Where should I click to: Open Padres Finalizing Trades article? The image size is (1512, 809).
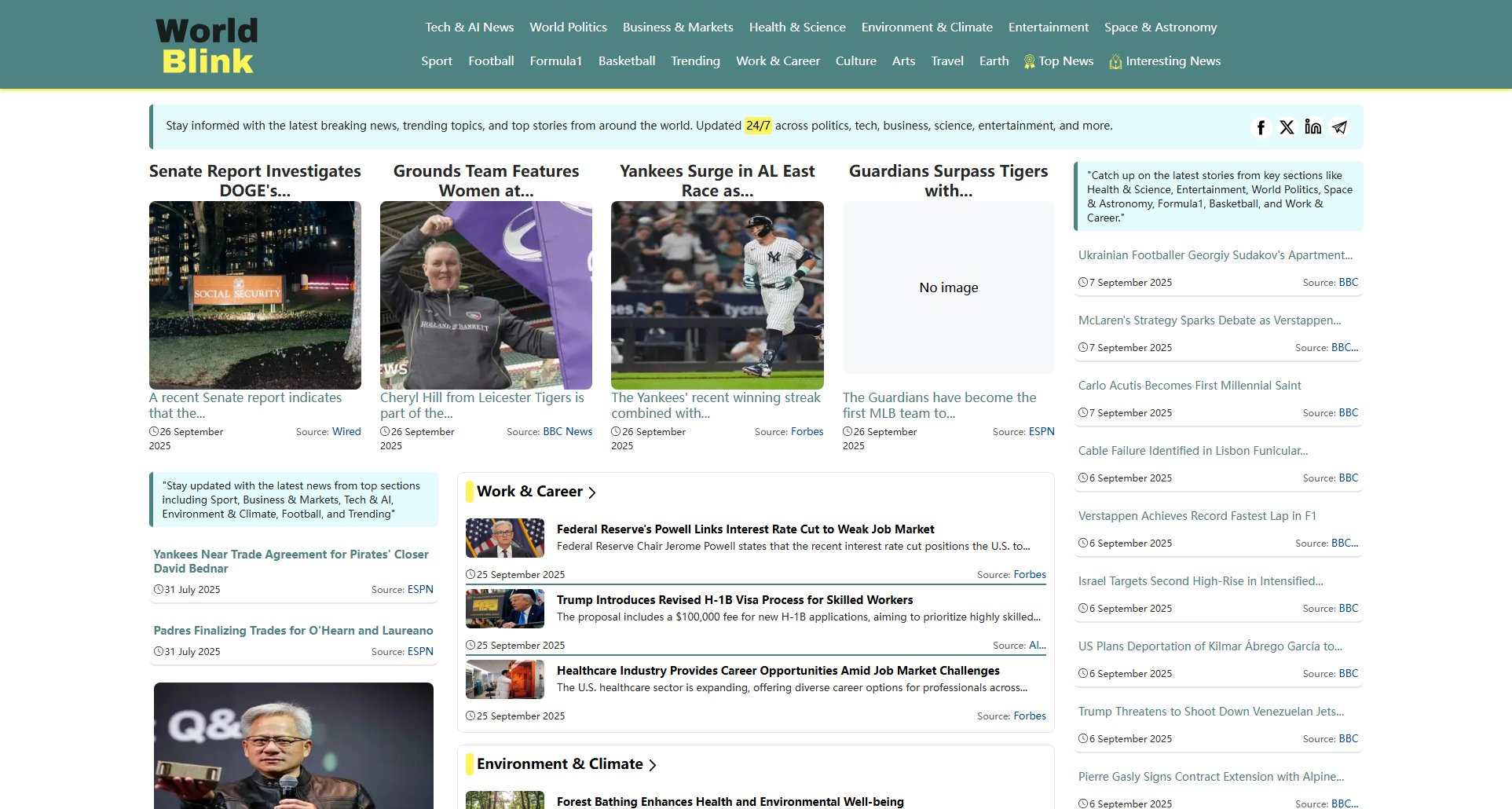point(293,631)
